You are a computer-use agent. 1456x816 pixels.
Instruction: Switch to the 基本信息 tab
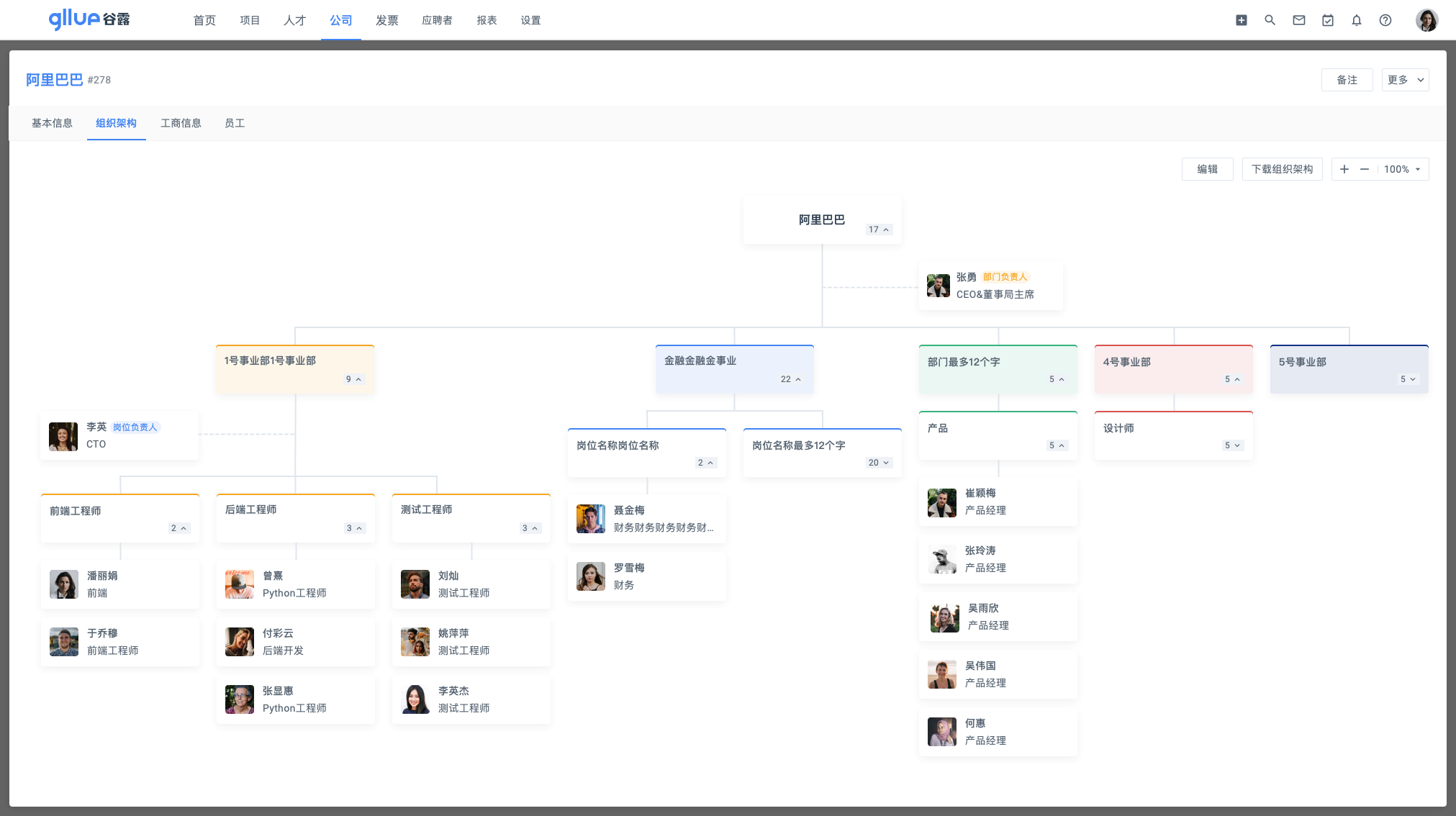click(51, 123)
